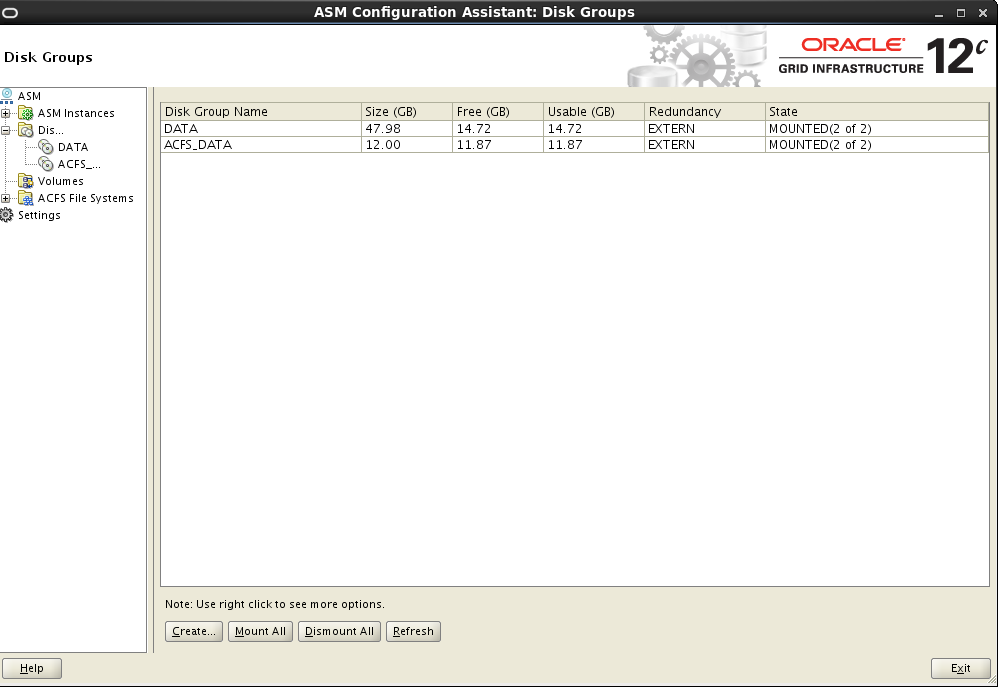This screenshot has height=688, width=1004.
Task: Click the 14.72 free cell for DATA
Action: (x=498, y=129)
